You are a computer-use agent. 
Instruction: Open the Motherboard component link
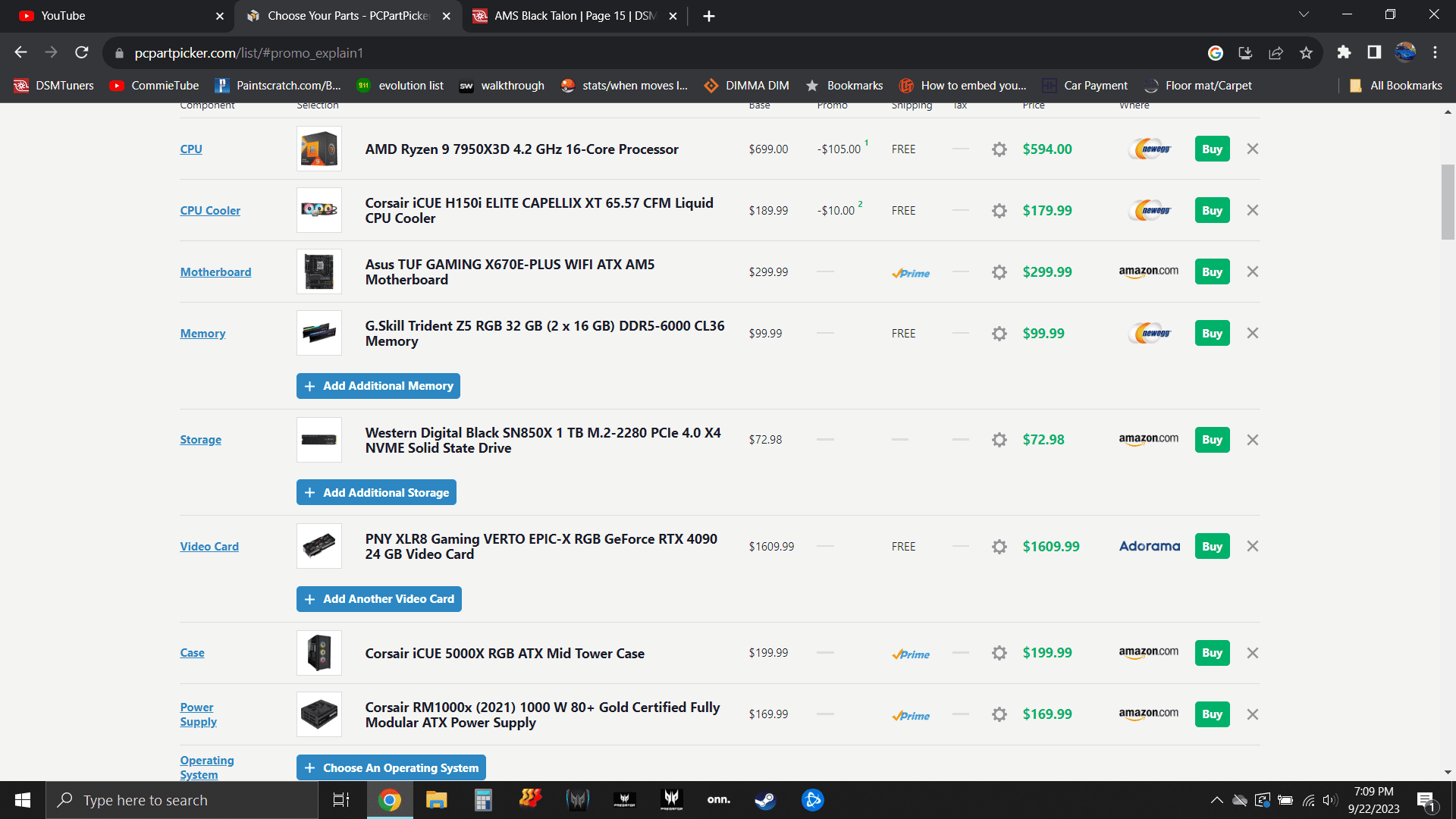pos(215,272)
